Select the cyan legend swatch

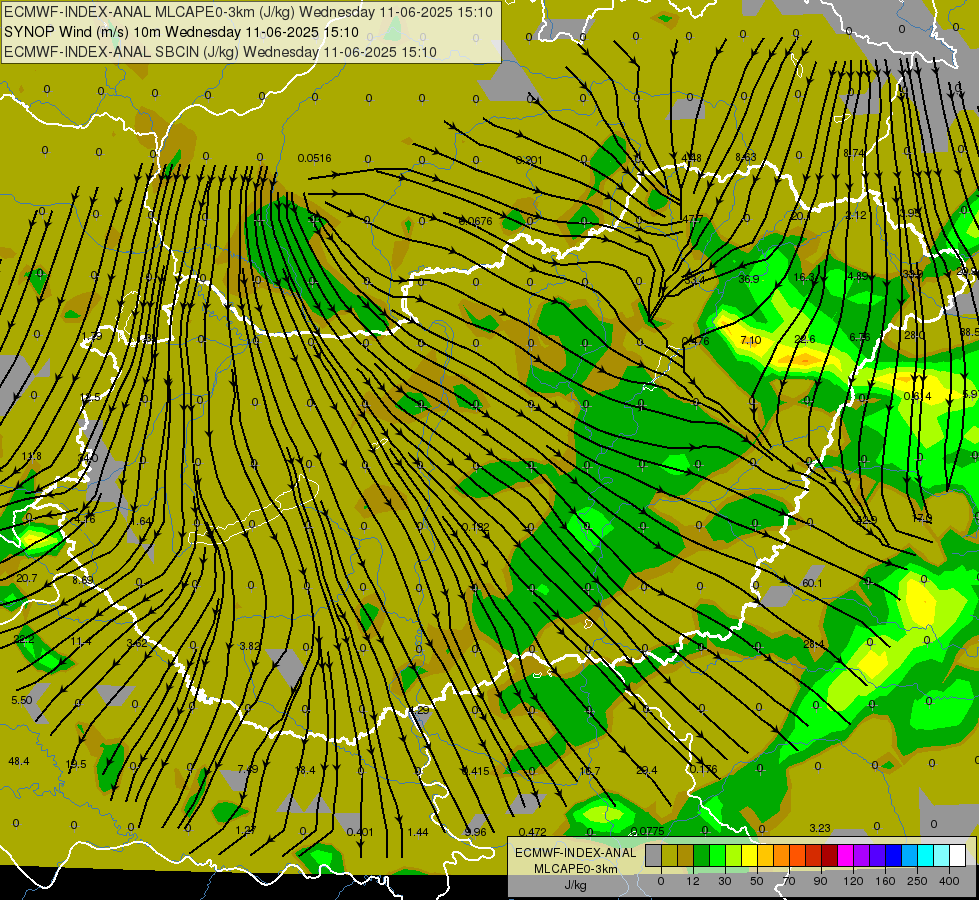coord(925,856)
